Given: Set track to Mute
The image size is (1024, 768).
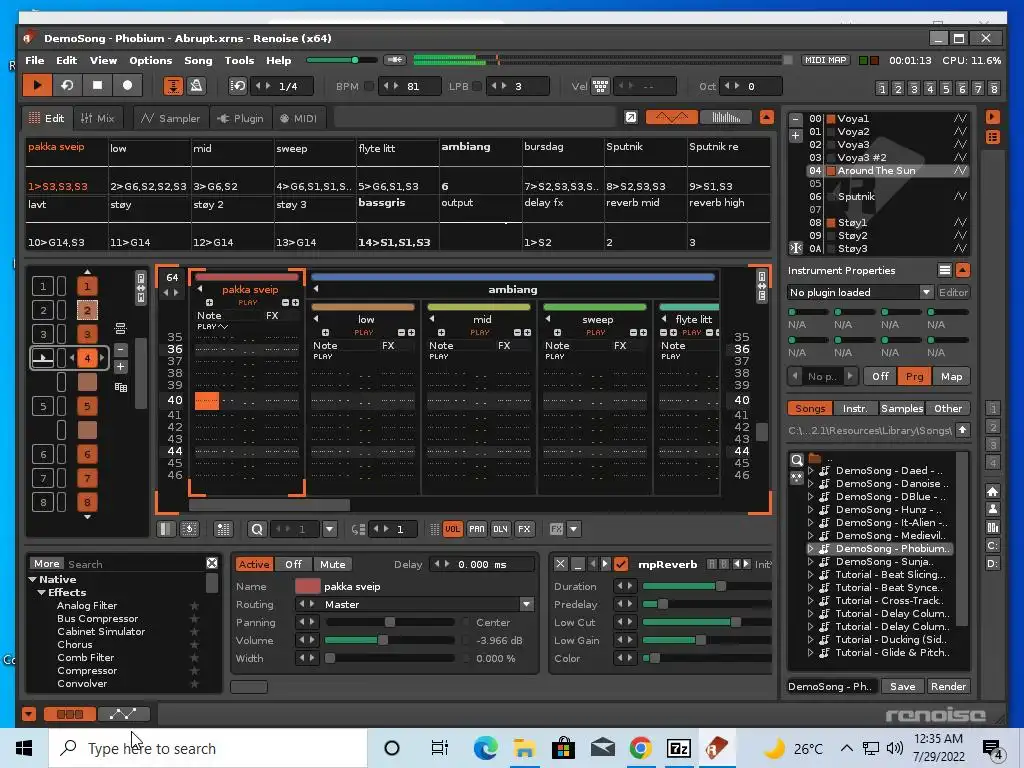Looking at the screenshot, I should pyautogui.click(x=332, y=564).
